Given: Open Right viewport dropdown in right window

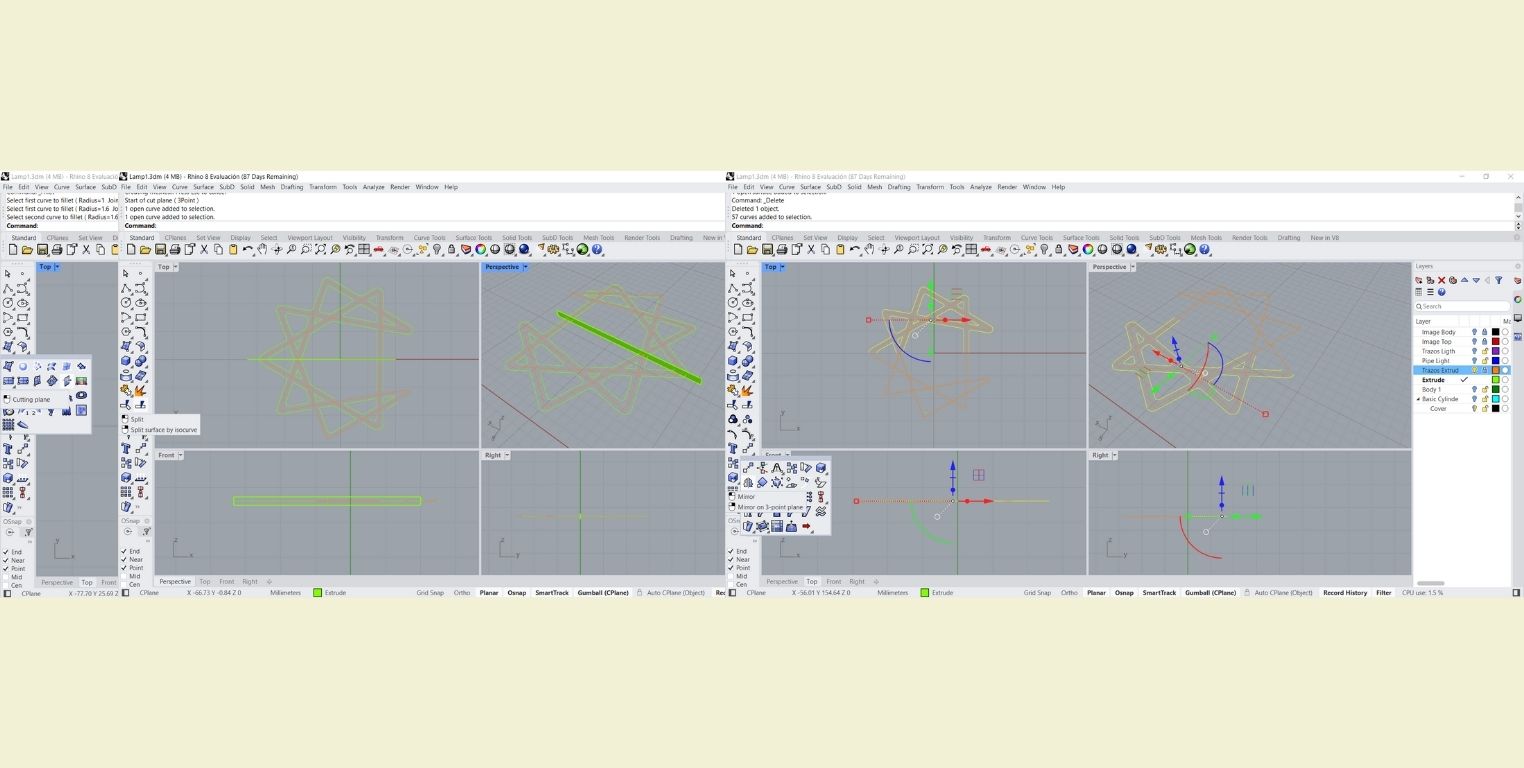Looking at the screenshot, I should click(1115, 455).
